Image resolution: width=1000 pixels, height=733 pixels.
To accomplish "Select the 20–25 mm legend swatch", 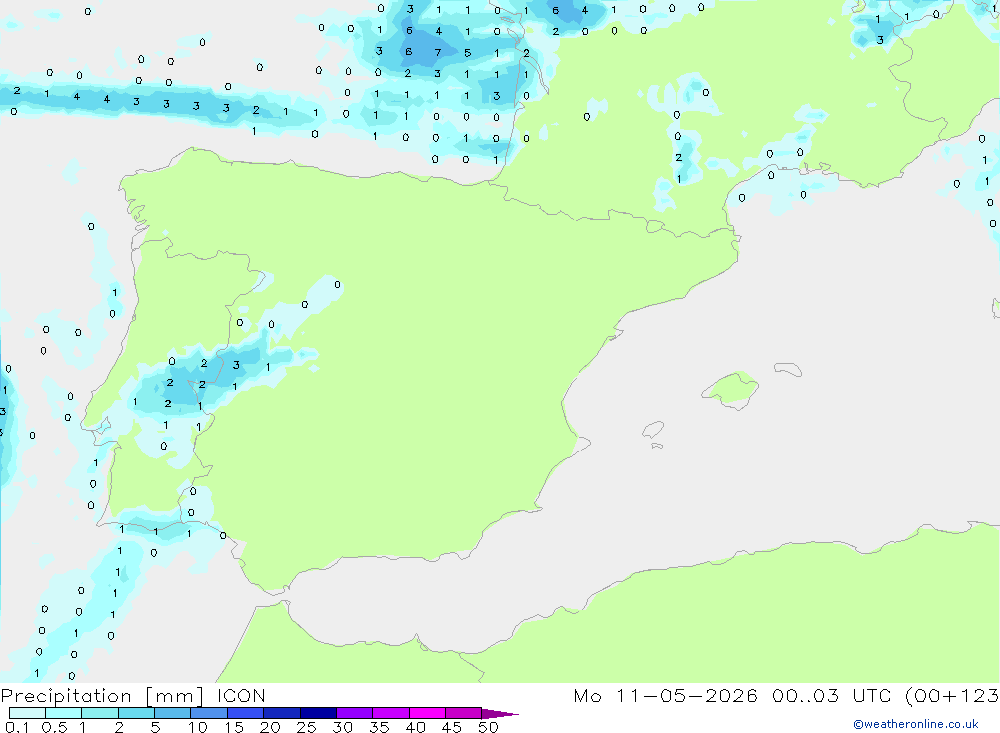I will [282, 713].
